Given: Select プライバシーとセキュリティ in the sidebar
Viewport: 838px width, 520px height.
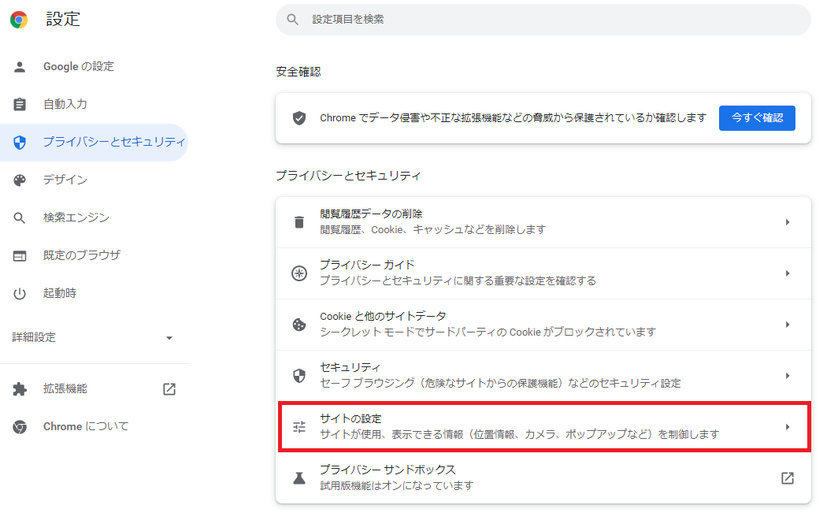Looking at the screenshot, I should pyautogui.click(x=113, y=142).
